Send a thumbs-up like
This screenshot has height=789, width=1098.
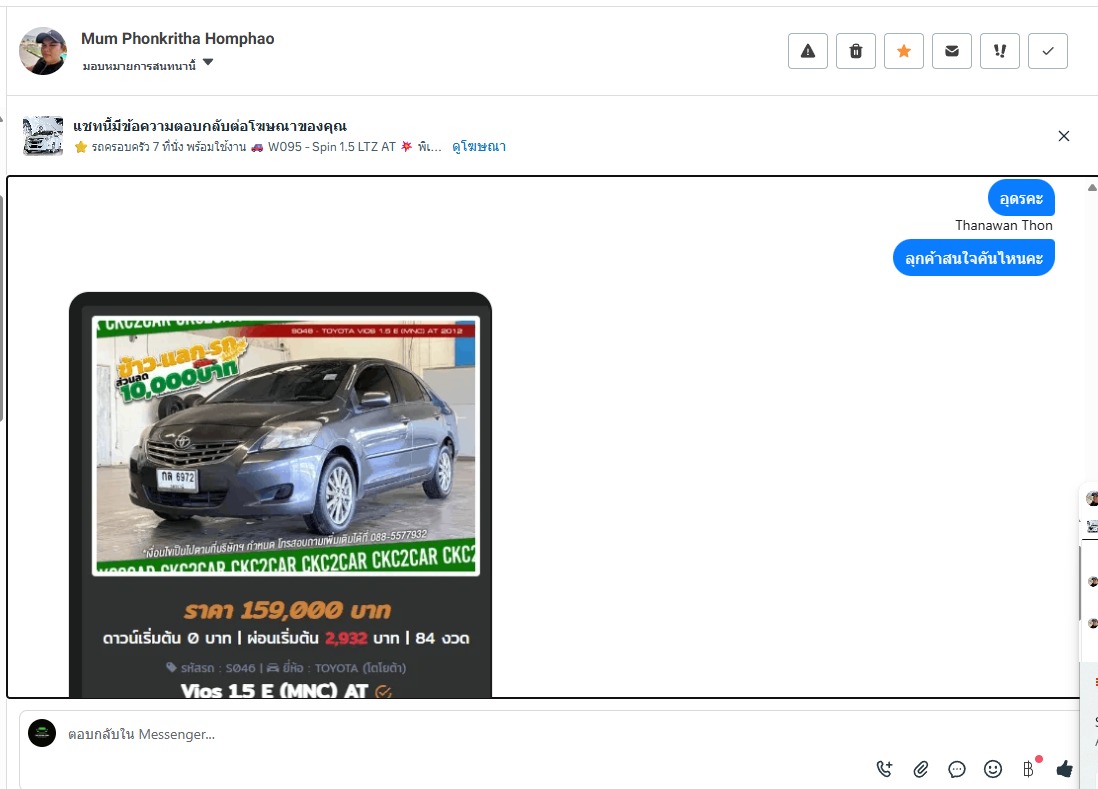1064,769
